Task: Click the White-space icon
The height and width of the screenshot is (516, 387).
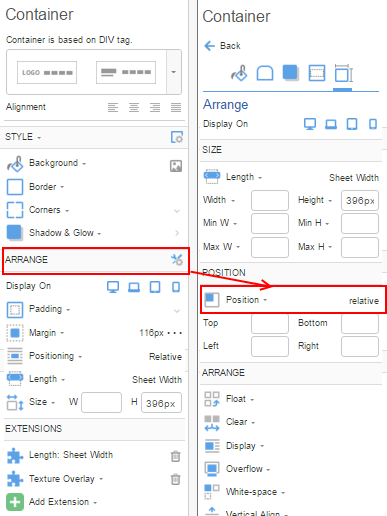Action: [212, 492]
